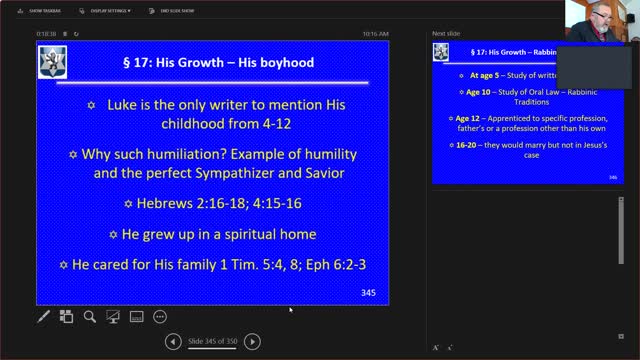Toggle black or unblack slide show

pyautogui.click(x=113, y=316)
